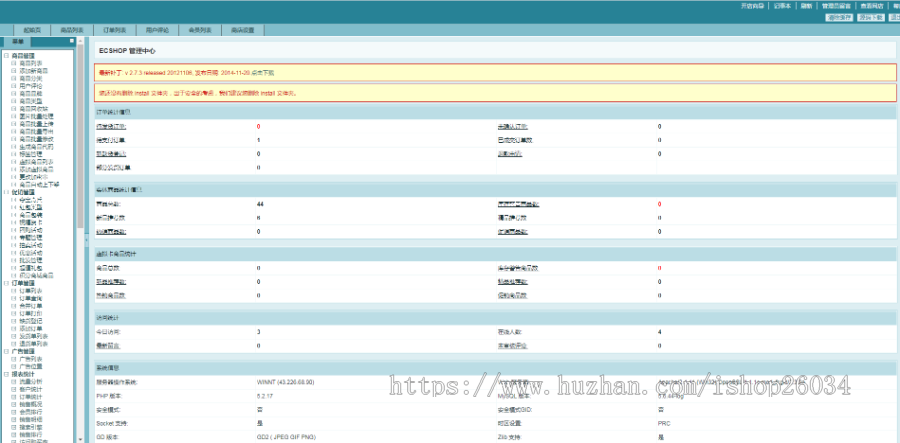Screen dimensions: 900x443
Task: Open 拍卖活动 in the sidebar tree
Action: pyautogui.click(x=30, y=245)
